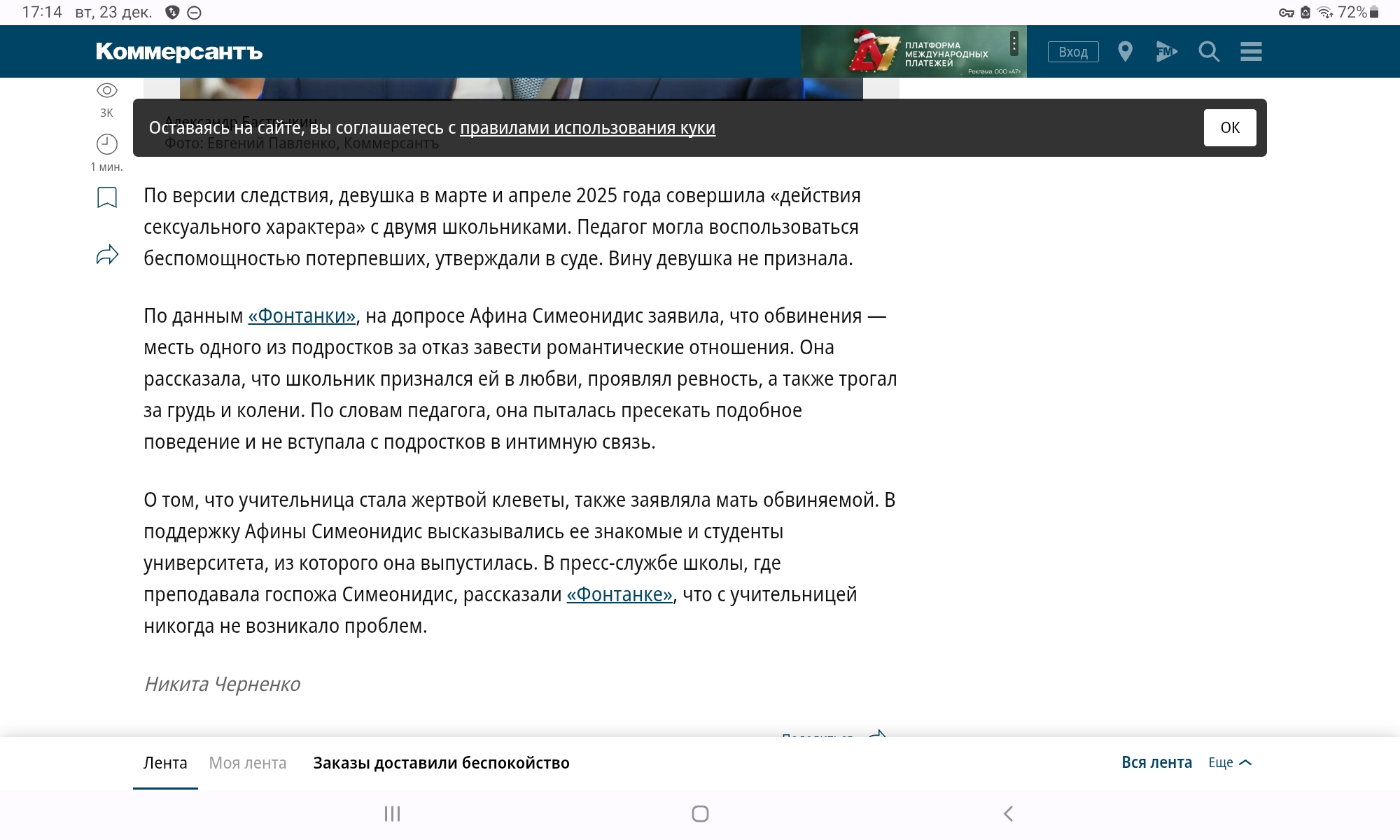Tap Android back navigation button
Screen dimensions: 1400x840
(1008, 813)
